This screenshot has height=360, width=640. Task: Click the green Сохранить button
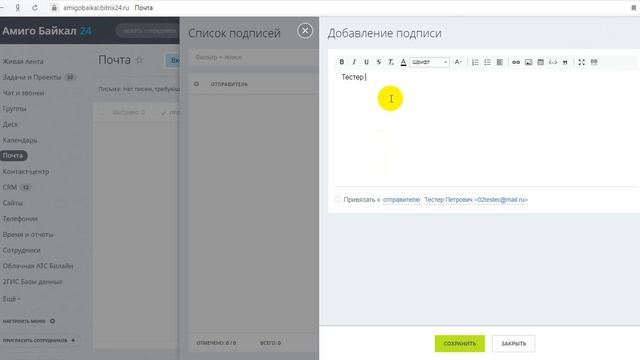coord(460,344)
